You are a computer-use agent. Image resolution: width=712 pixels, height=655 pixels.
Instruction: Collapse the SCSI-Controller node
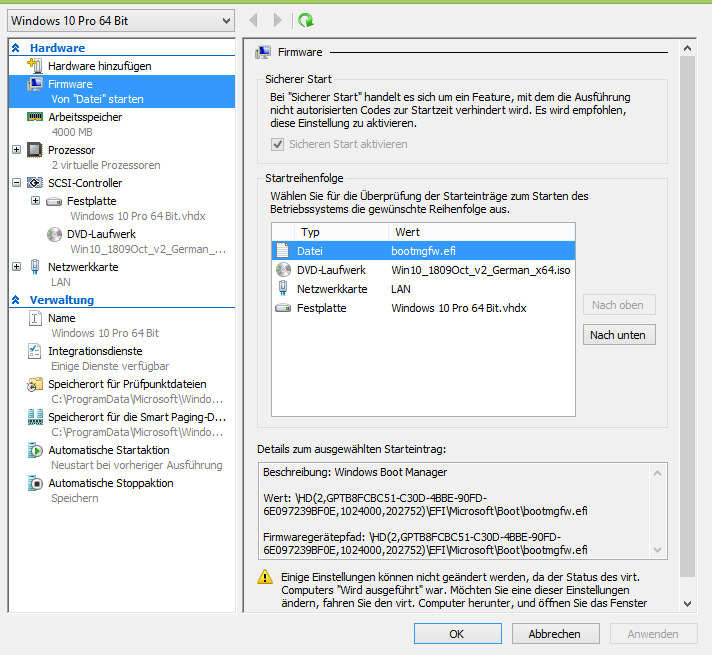tap(16, 183)
